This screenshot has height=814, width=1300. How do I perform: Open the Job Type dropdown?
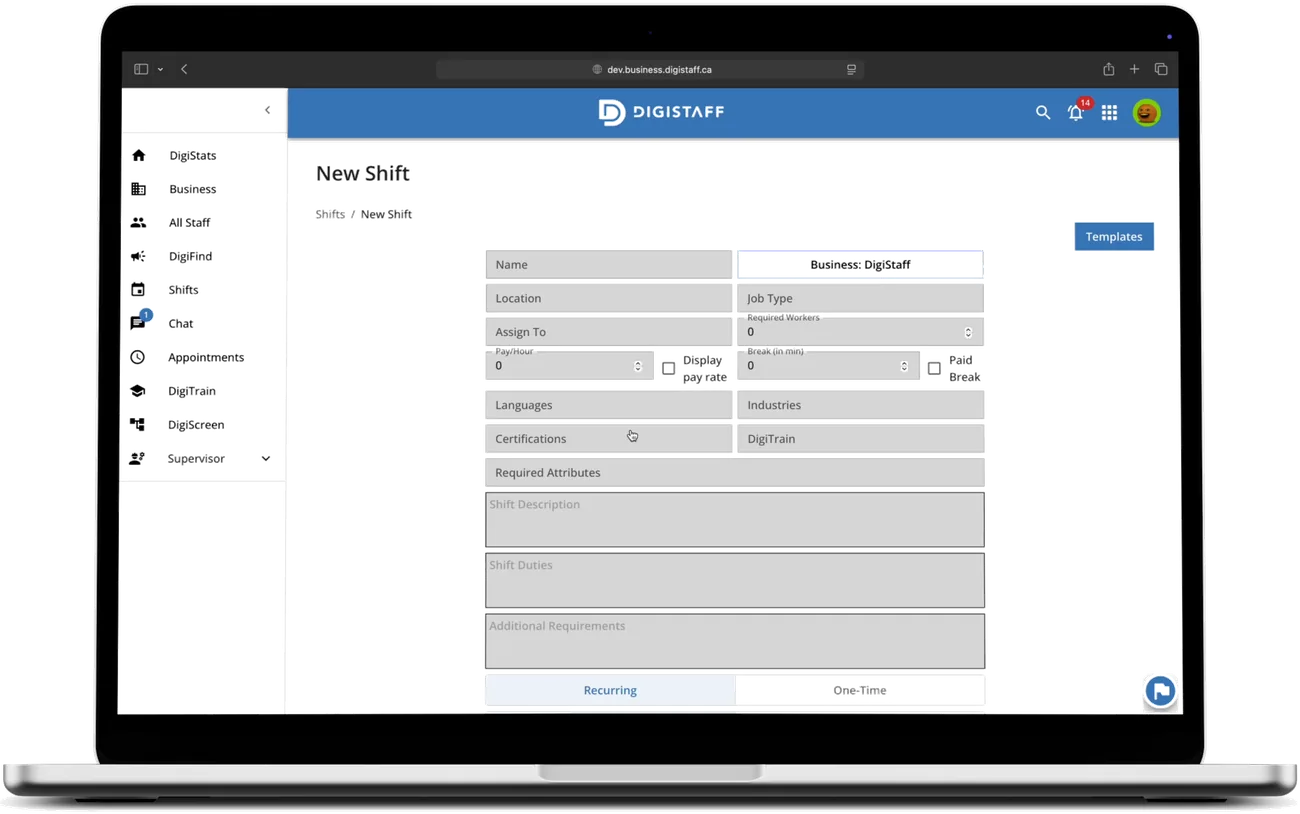860,298
